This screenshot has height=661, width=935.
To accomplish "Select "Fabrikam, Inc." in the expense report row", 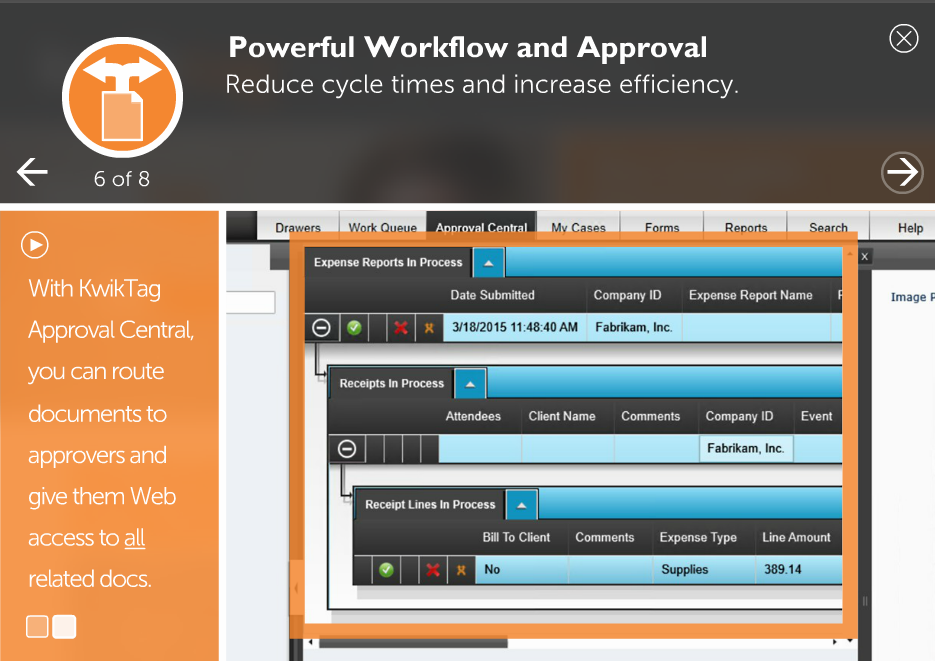I will [634, 327].
